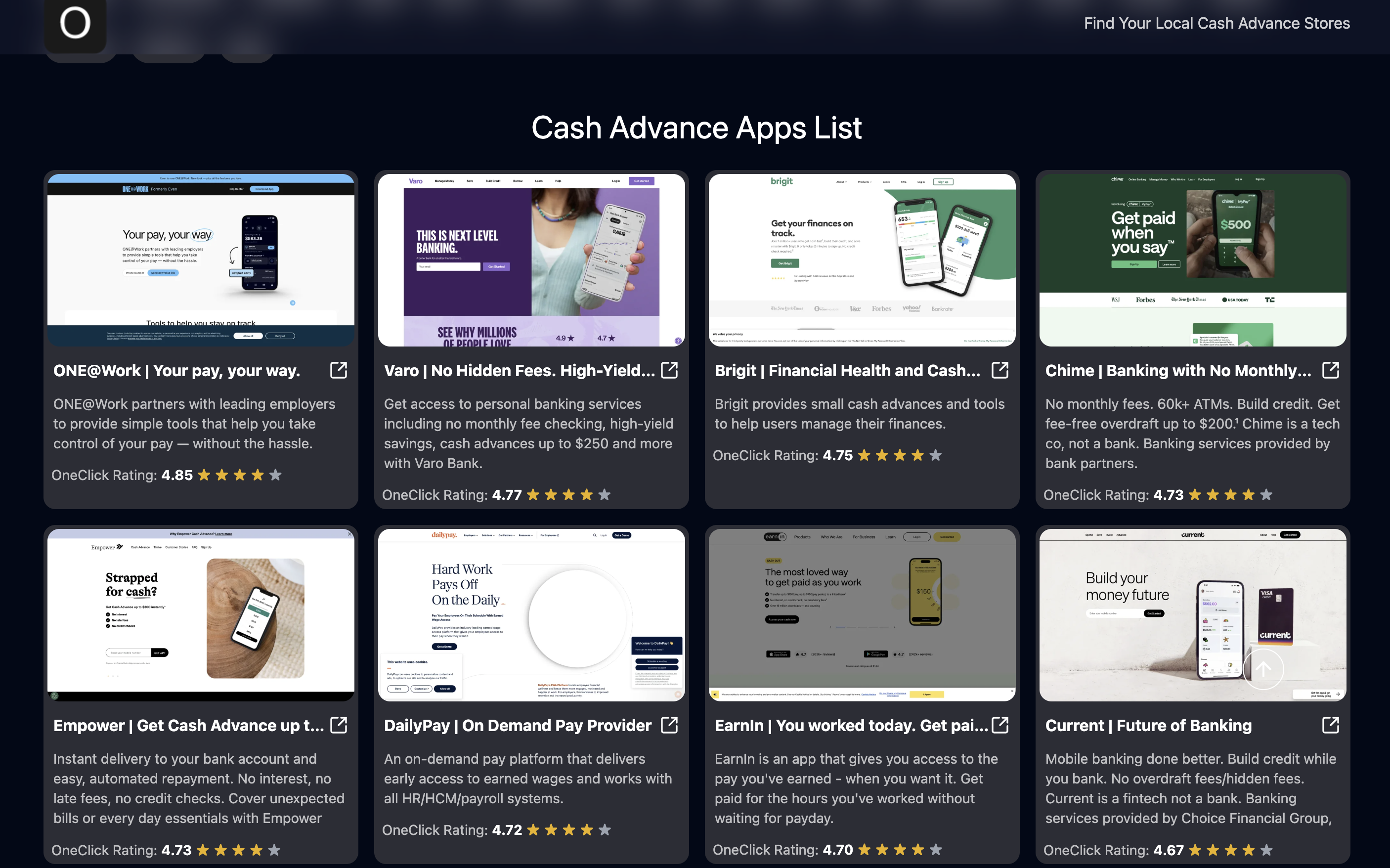This screenshot has width=1390, height=868.
Task: Click title Varo | No Hidden Fees
Action: 520,371
